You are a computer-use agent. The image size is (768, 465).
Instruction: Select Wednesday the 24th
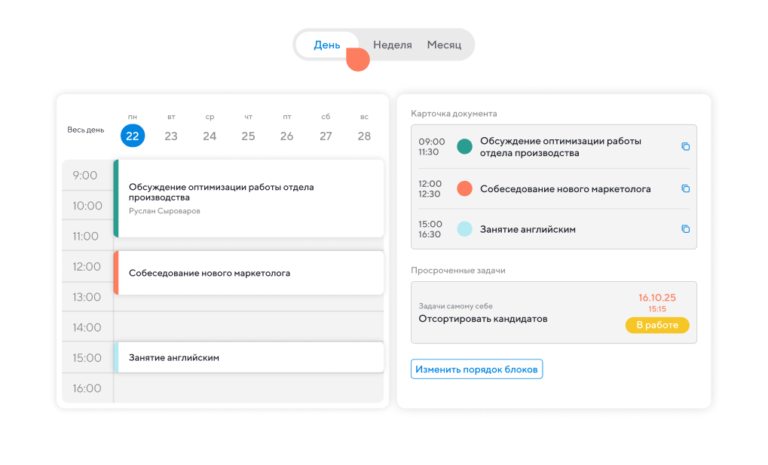[210, 136]
